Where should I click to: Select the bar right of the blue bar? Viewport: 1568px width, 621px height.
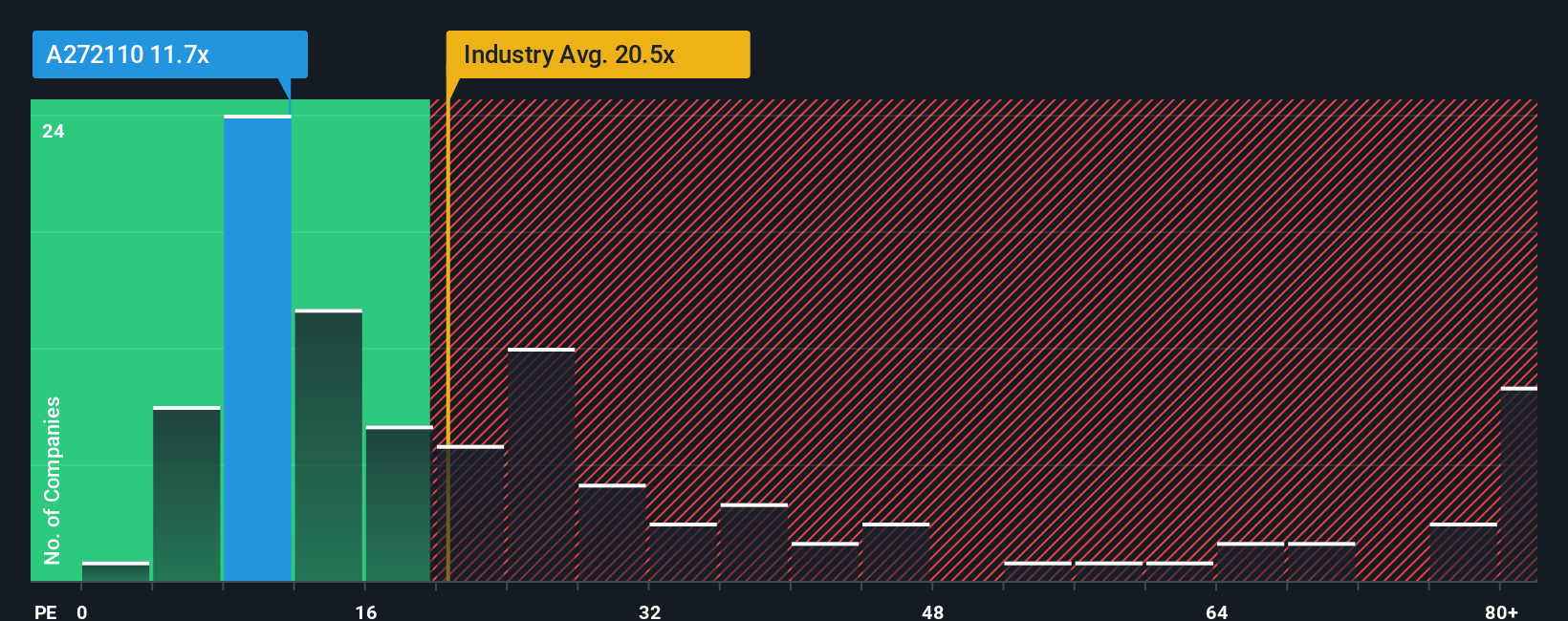click(328, 445)
